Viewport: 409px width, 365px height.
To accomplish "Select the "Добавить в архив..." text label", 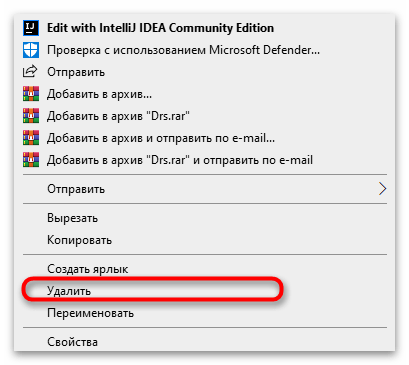I will [99, 94].
